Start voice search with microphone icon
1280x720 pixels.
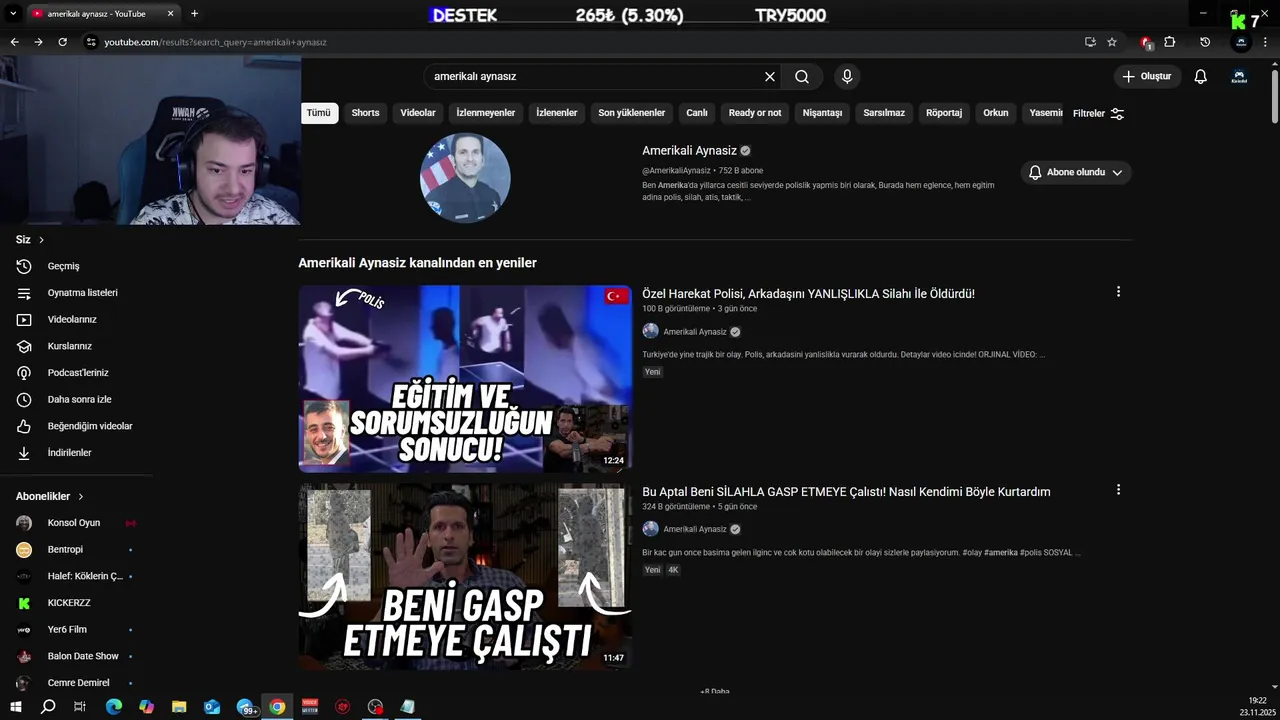coord(847,76)
